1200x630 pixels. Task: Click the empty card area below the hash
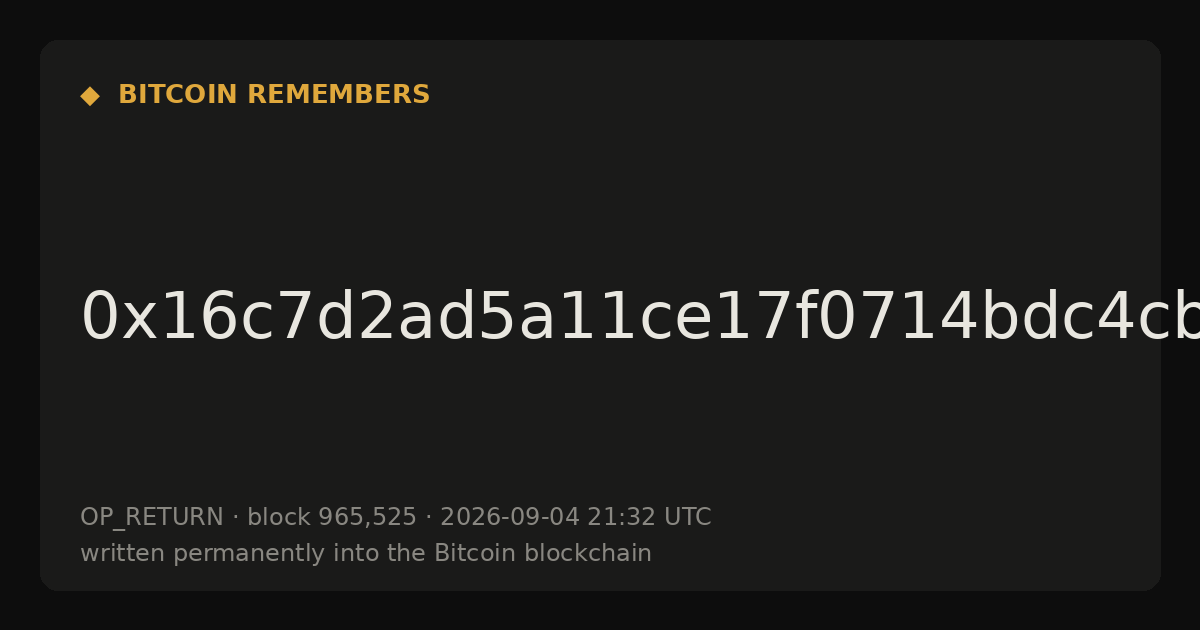coord(600,425)
